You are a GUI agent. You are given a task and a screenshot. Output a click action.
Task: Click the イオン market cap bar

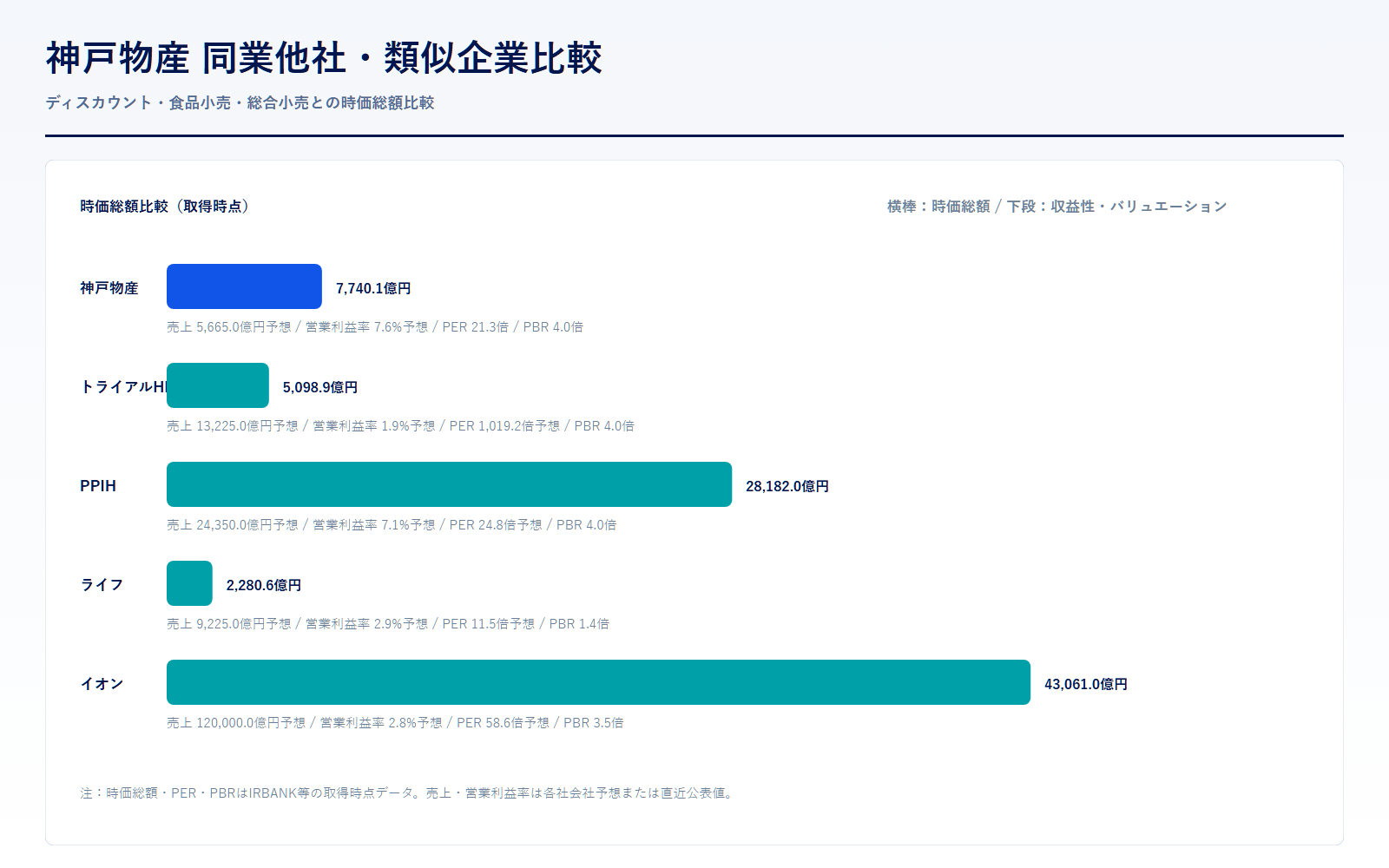click(598, 682)
